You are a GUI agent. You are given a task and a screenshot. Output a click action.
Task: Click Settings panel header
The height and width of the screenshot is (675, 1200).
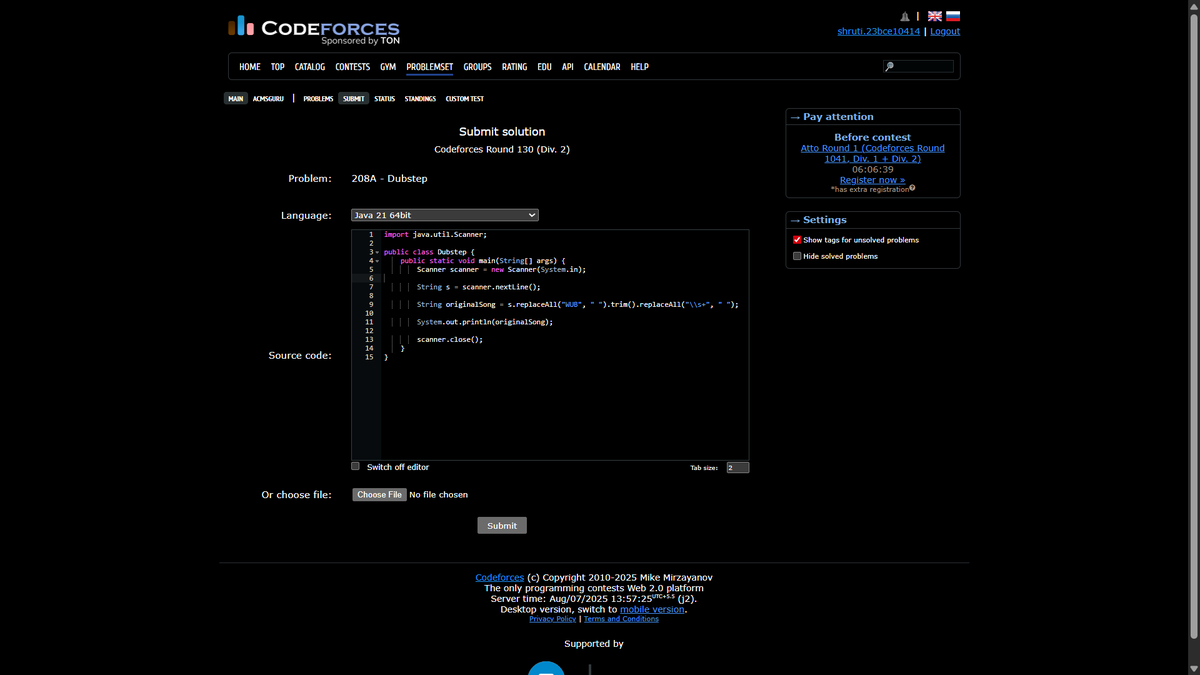pyautogui.click(x=873, y=220)
